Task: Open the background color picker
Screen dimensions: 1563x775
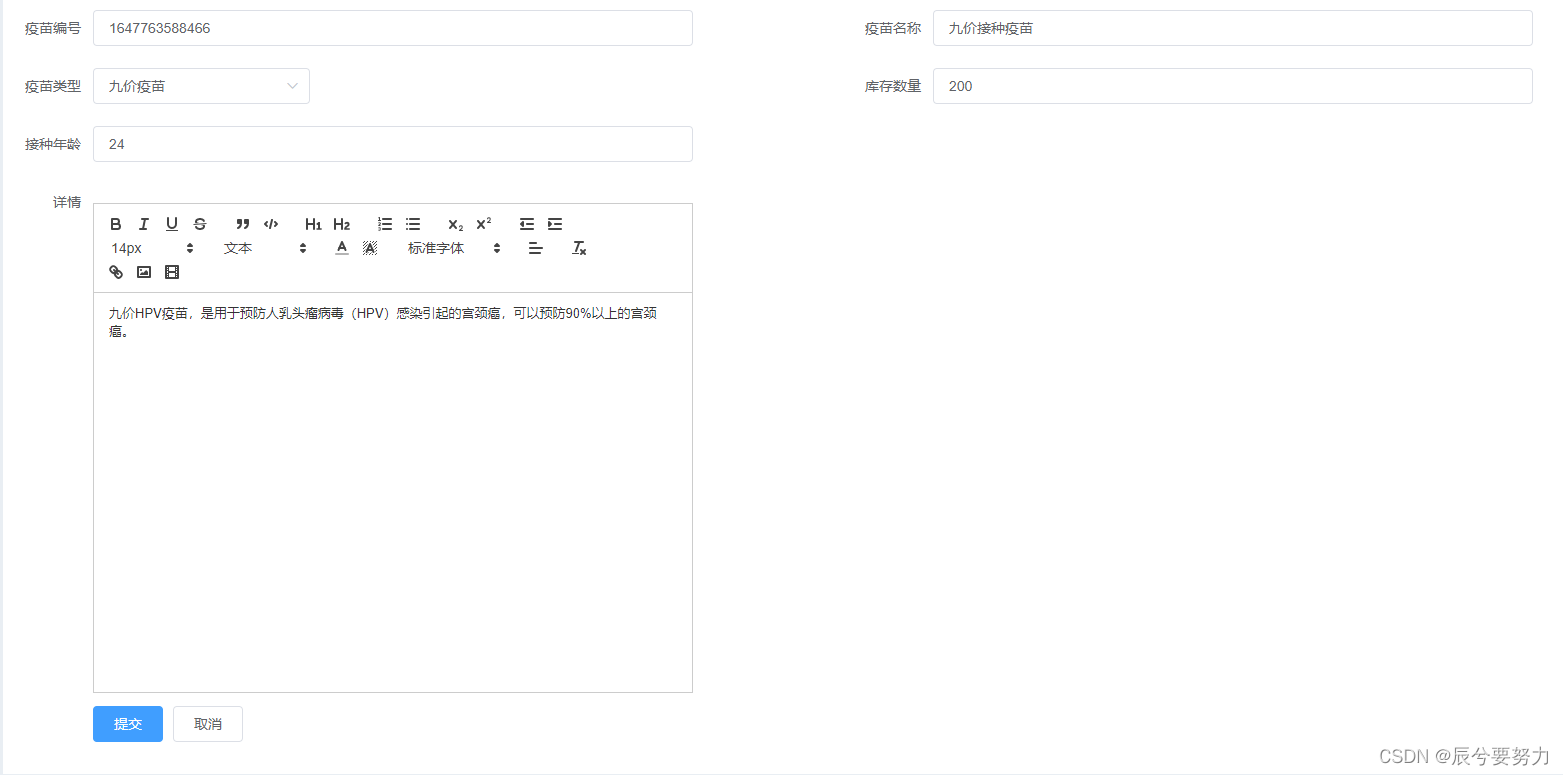Action: pos(369,248)
